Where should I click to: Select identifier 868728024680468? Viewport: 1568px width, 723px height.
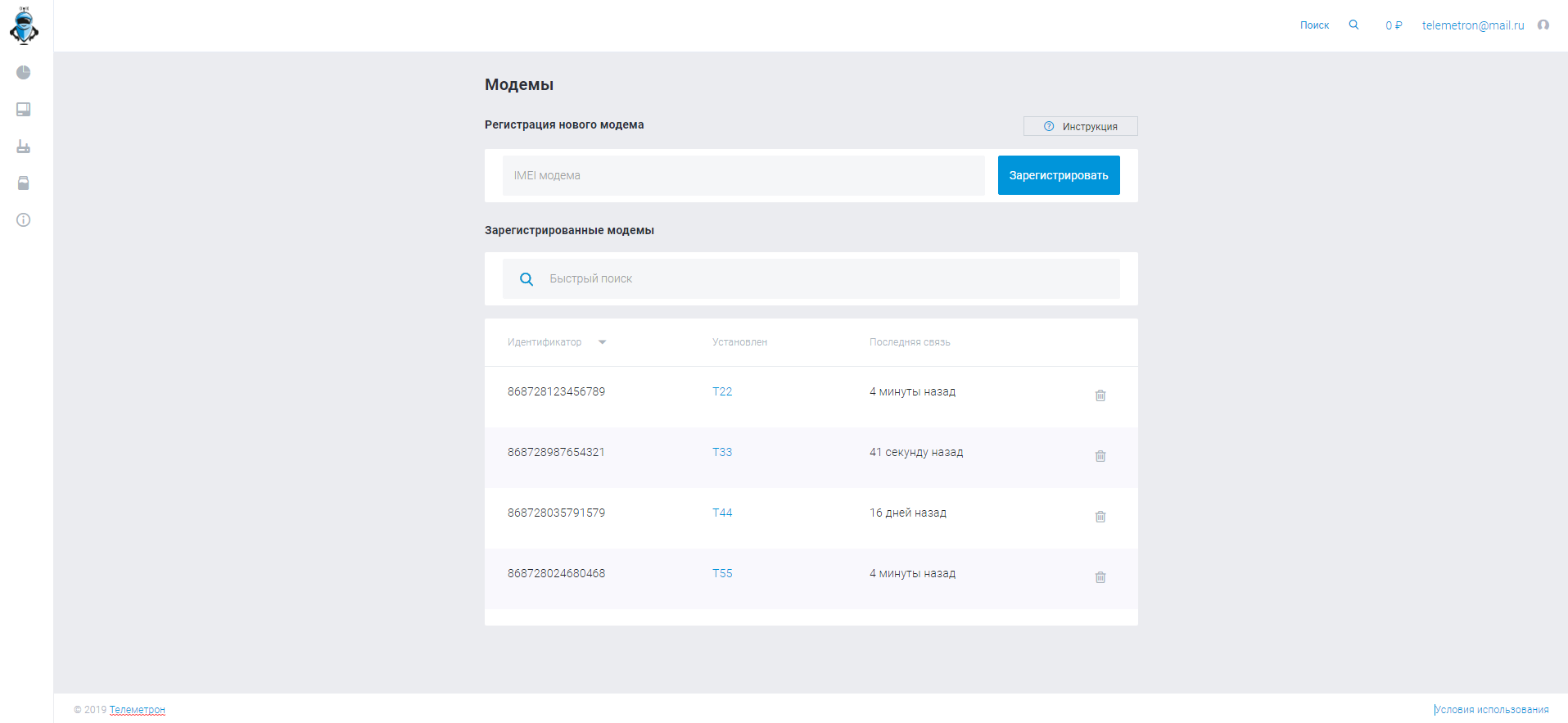pos(556,573)
